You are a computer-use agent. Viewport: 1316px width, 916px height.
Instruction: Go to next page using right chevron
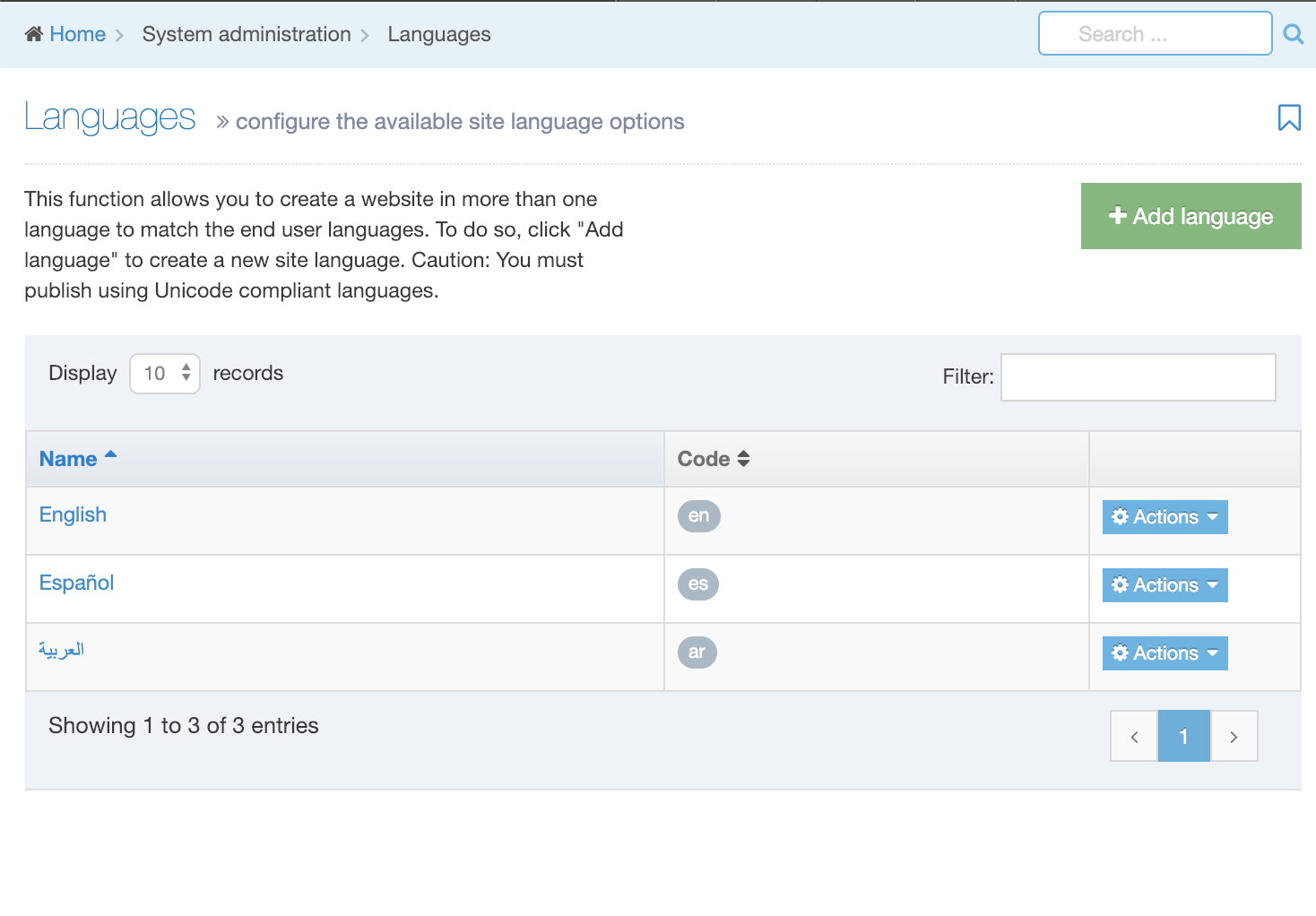point(1234,737)
